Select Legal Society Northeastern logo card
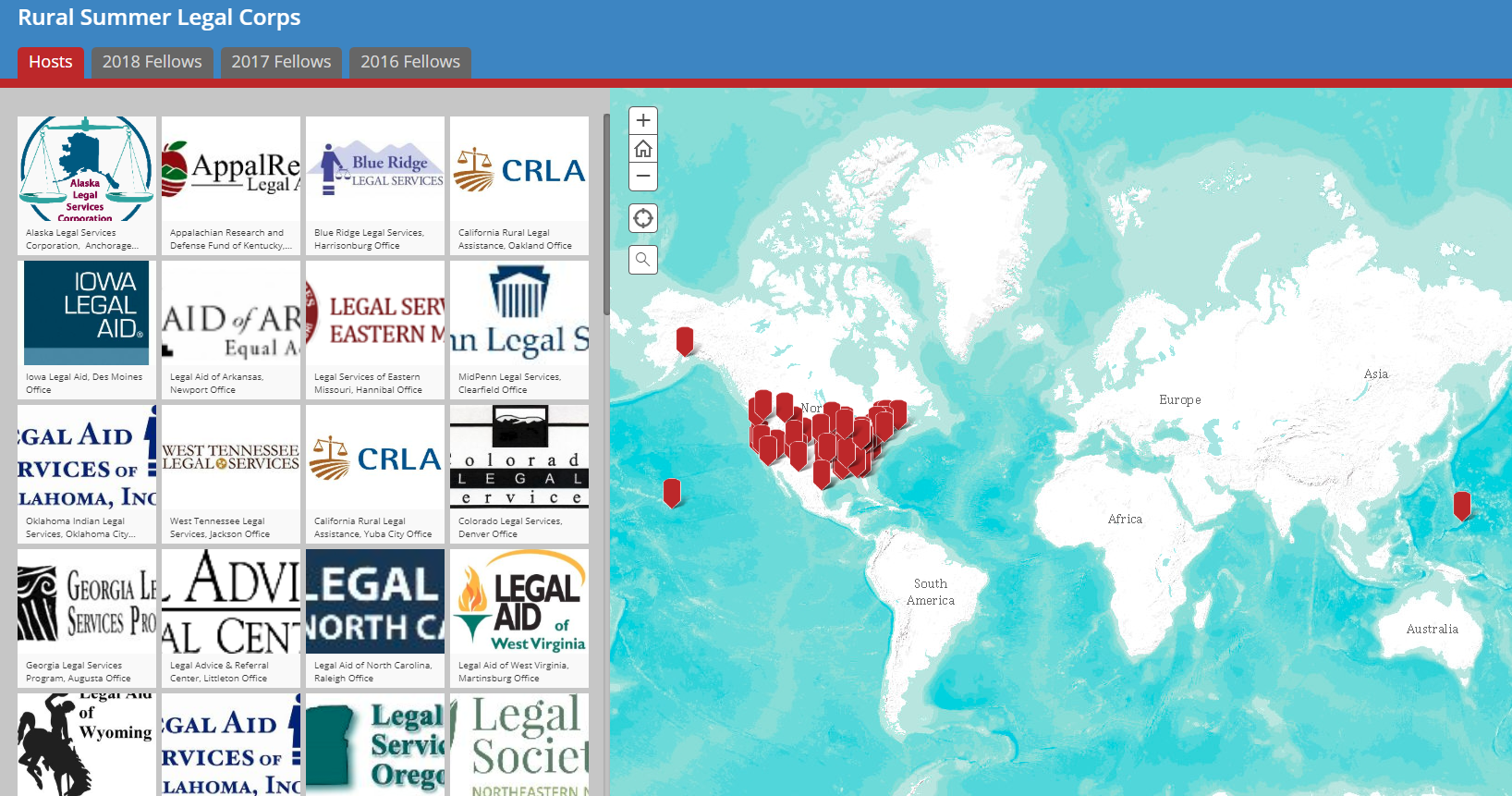 519,744
